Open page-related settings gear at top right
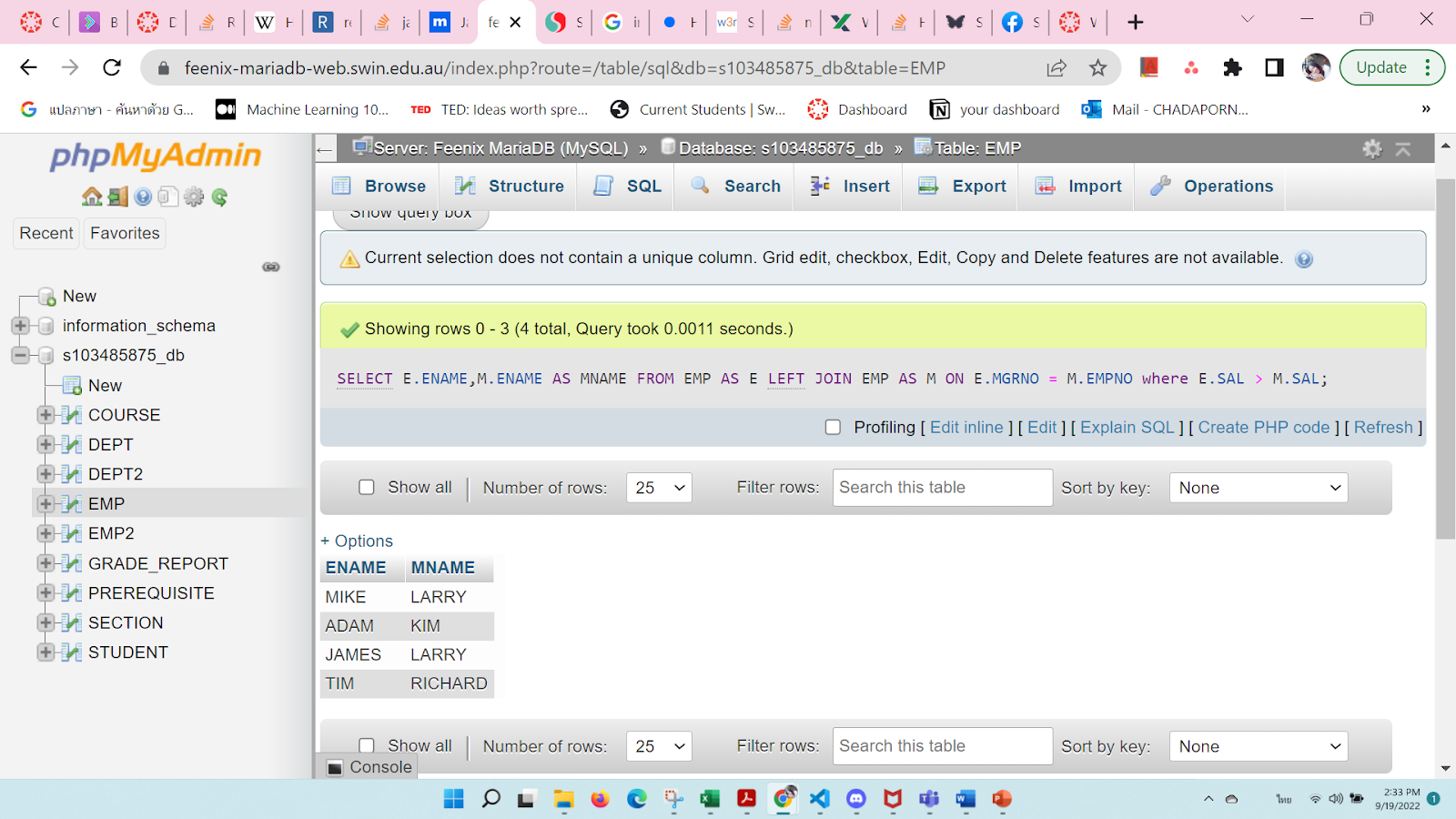The width and height of the screenshot is (1456, 819). [1372, 148]
